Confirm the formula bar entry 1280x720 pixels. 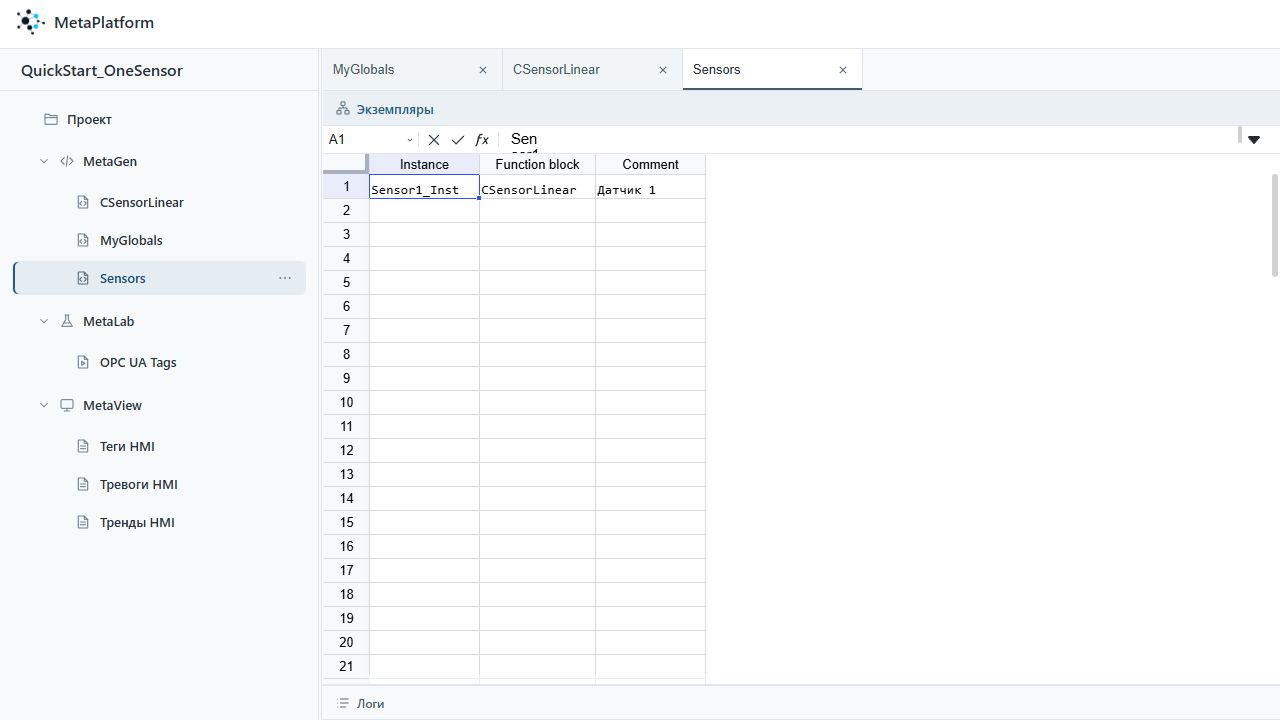(458, 140)
